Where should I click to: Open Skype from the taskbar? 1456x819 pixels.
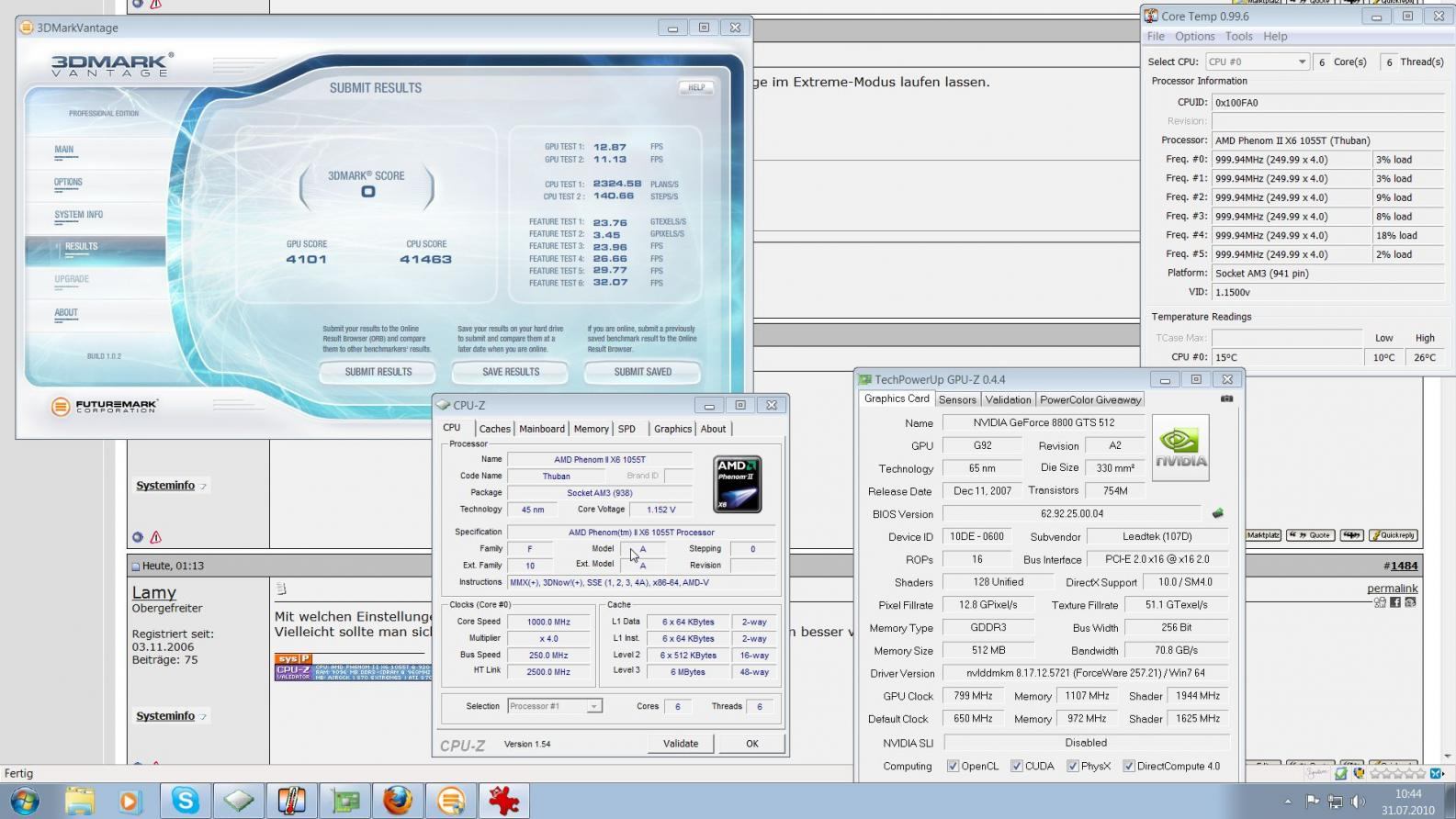point(186,801)
